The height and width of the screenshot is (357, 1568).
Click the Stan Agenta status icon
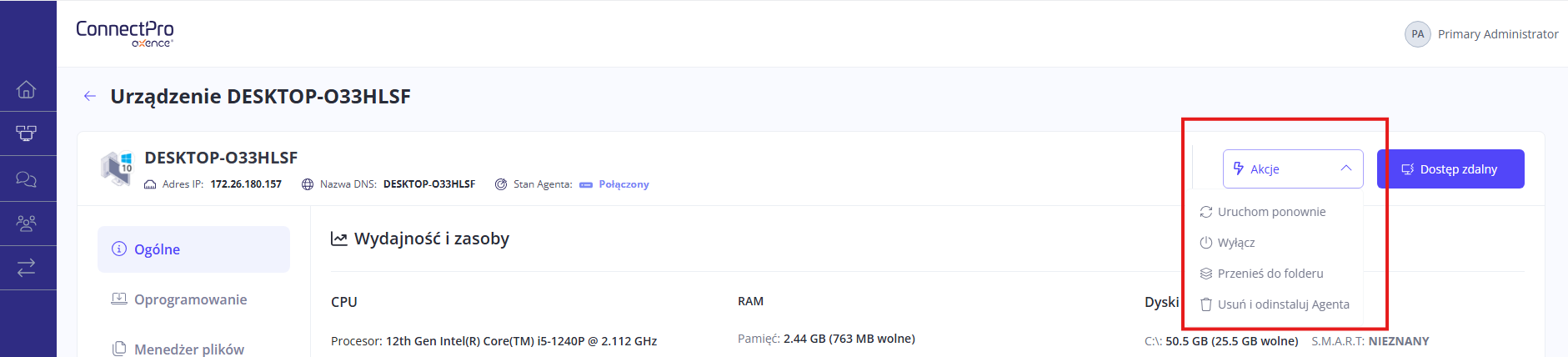(501, 184)
